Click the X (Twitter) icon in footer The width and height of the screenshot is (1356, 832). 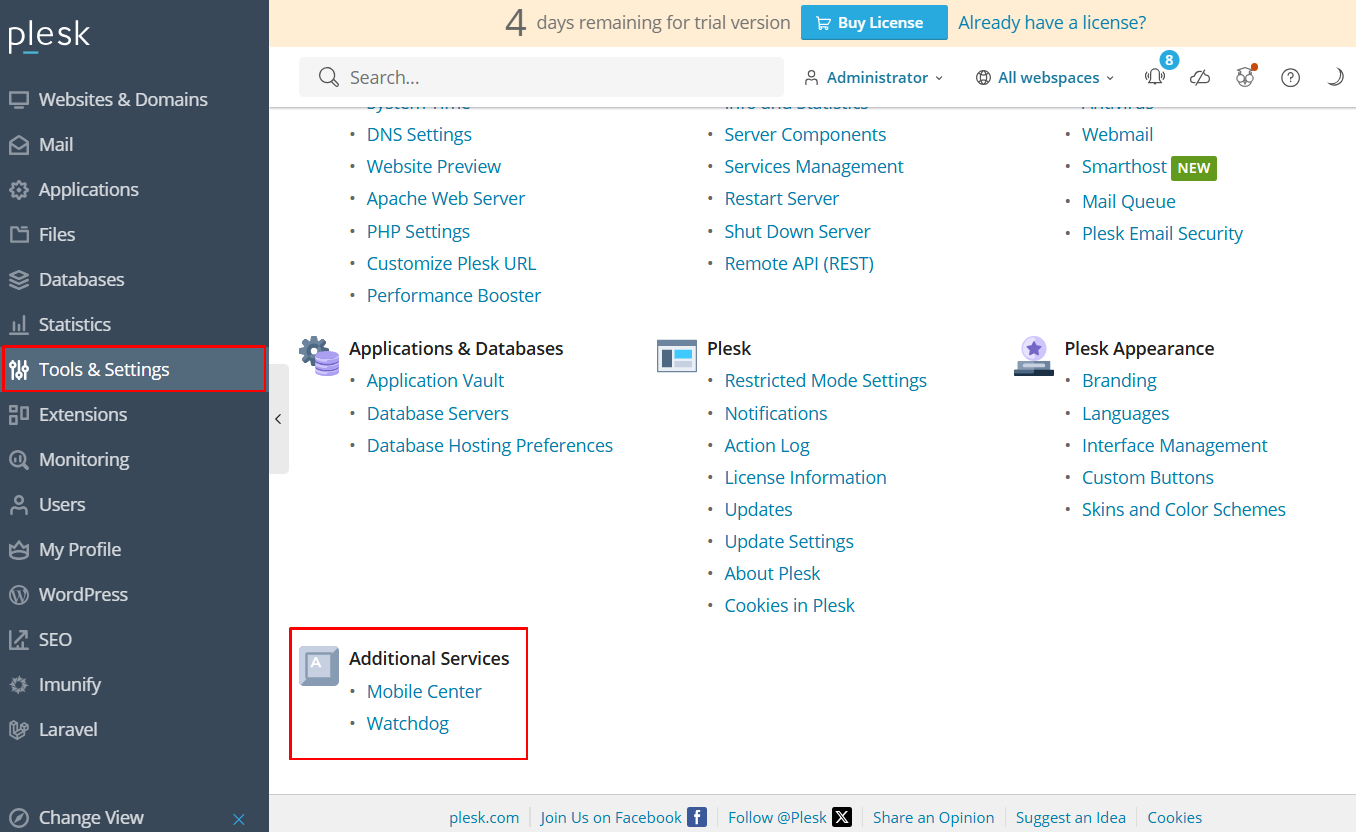[x=842, y=817]
